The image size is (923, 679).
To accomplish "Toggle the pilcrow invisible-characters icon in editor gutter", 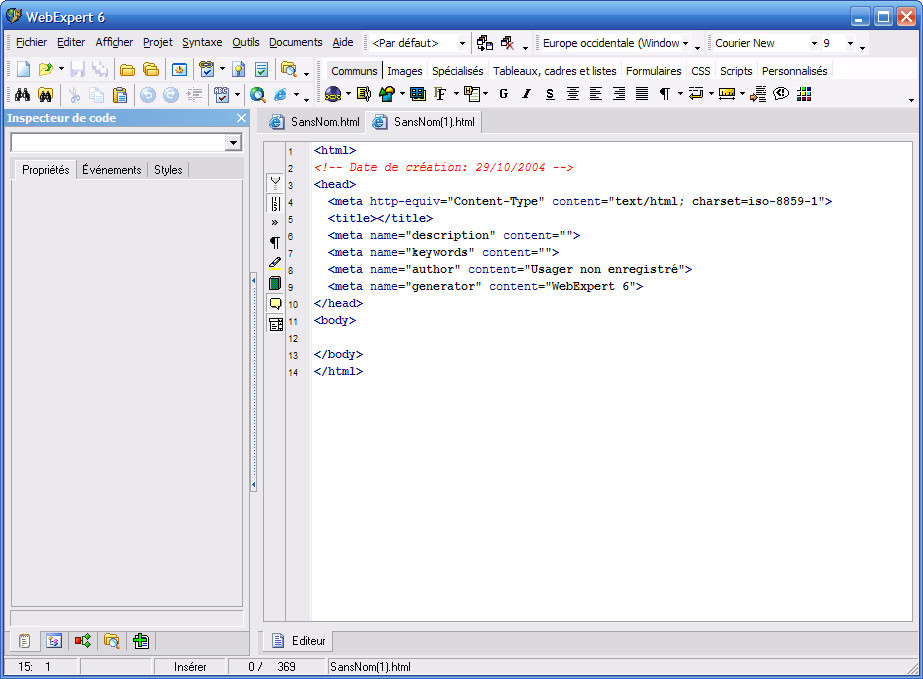I will tap(275, 243).
